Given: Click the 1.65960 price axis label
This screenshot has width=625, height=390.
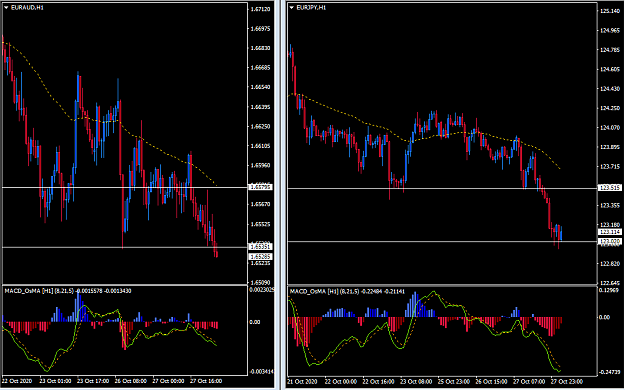Looking at the screenshot, I should pyautogui.click(x=261, y=165).
